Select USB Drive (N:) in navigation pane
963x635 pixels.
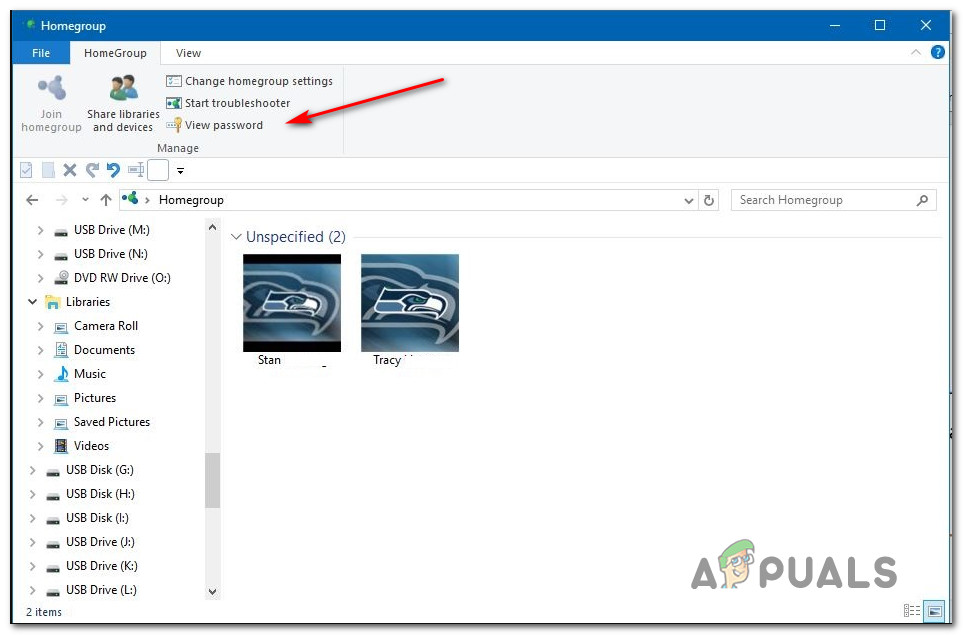[x=111, y=254]
